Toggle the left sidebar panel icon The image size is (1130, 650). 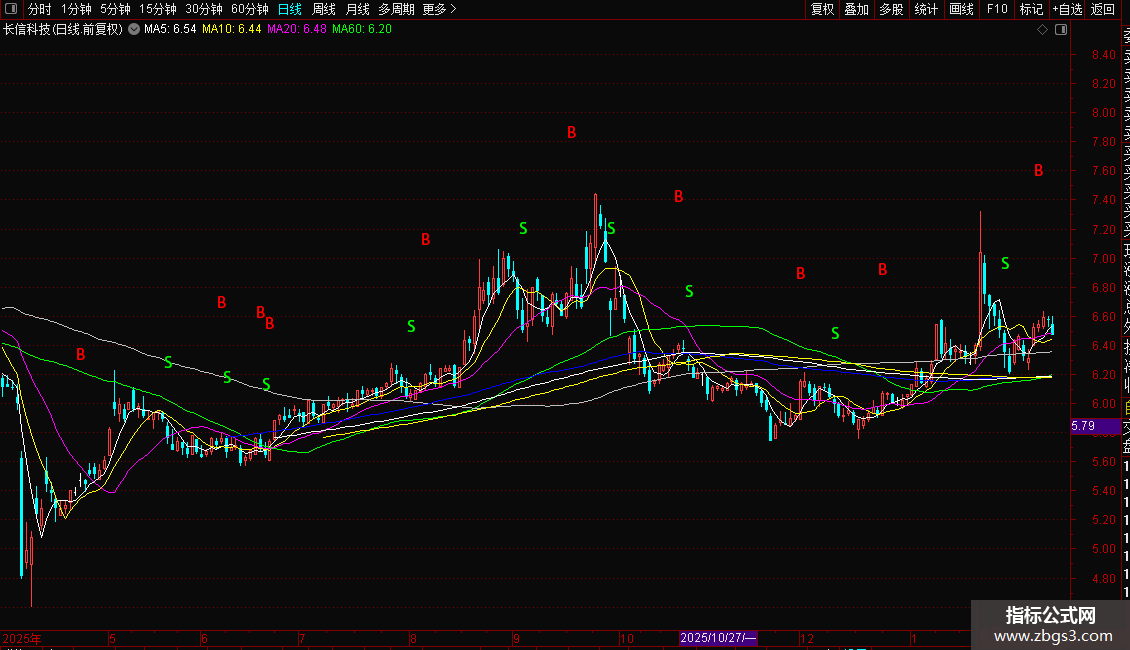(11, 9)
